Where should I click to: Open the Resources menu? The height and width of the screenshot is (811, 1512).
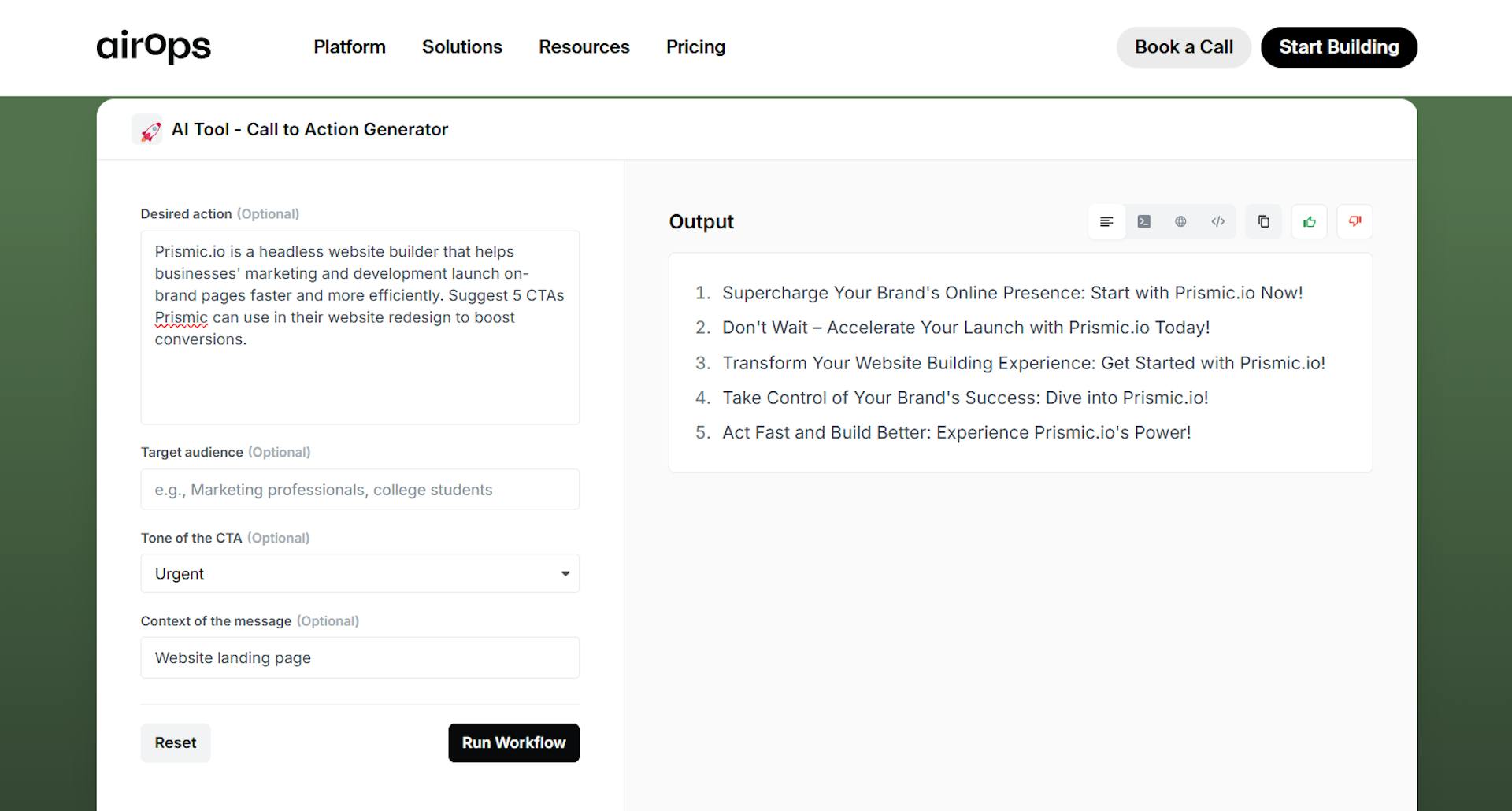point(584,47)
